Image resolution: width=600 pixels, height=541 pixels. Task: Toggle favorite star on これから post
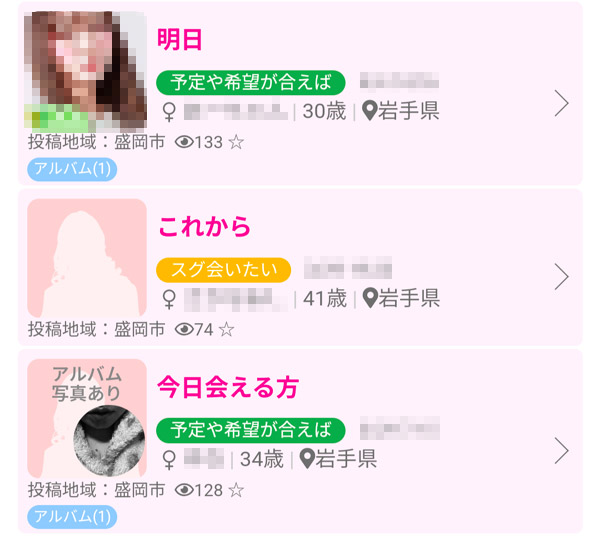pos(227,329)
